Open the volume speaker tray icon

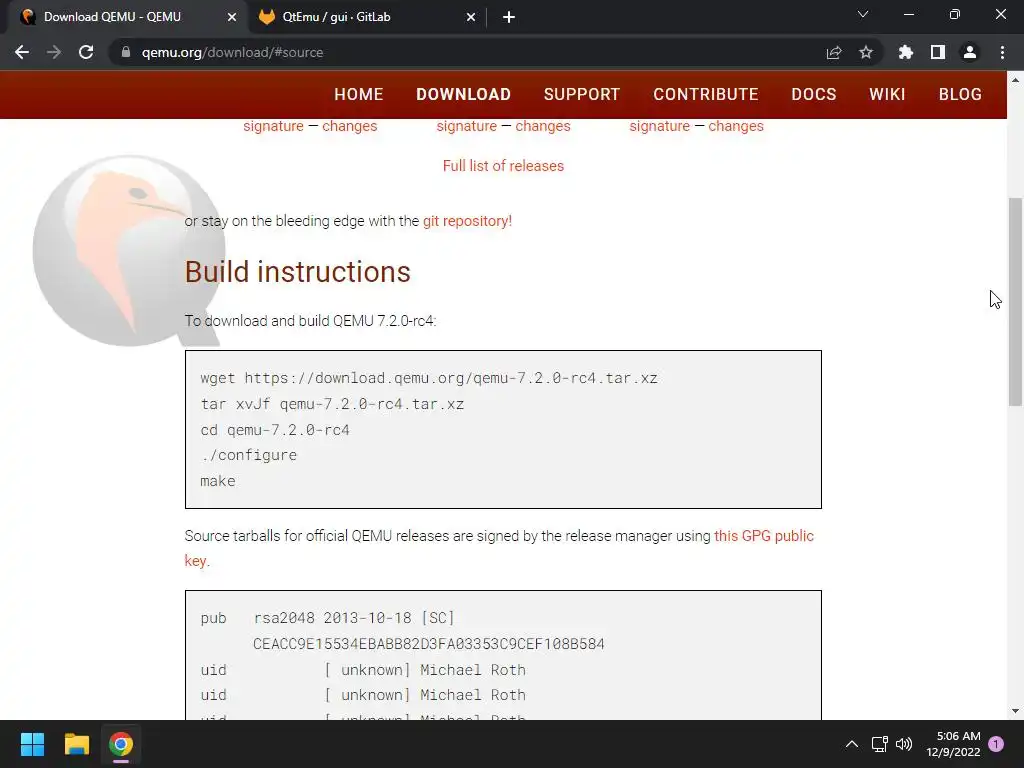(x=904, y=744)
